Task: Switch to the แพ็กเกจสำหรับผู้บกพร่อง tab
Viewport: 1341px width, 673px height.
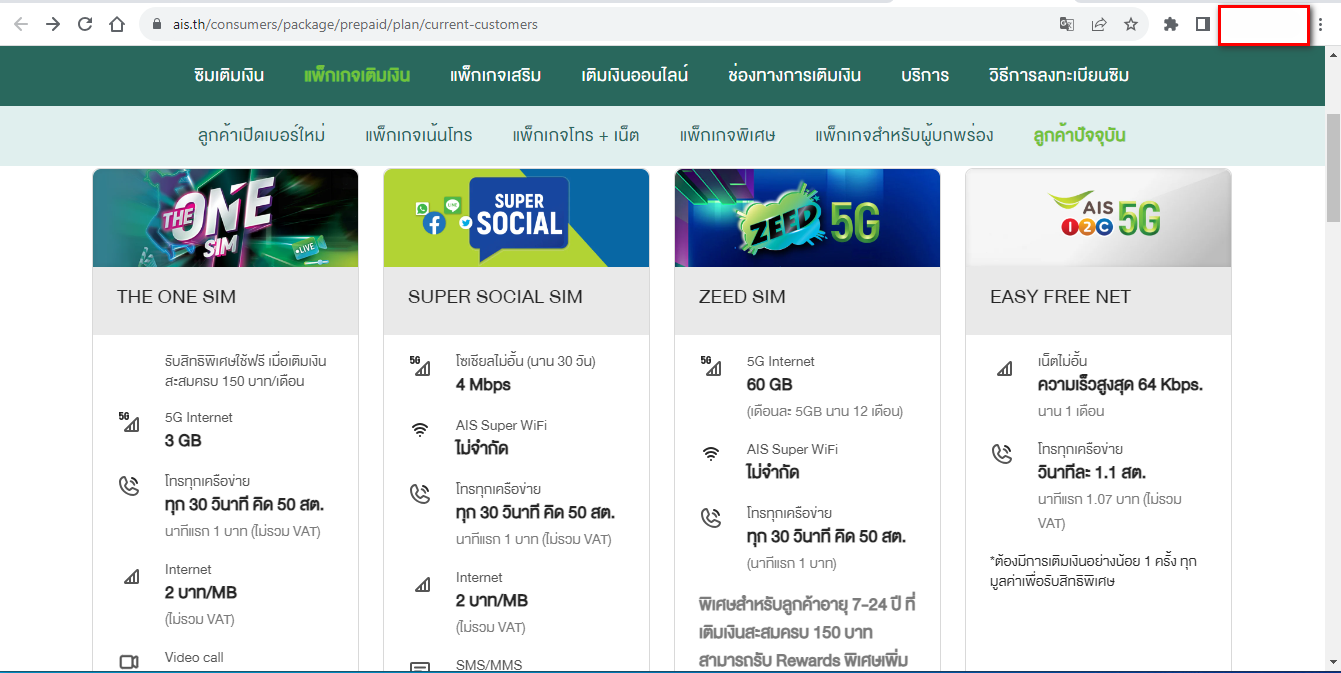Action: click(x=904, y=135)
